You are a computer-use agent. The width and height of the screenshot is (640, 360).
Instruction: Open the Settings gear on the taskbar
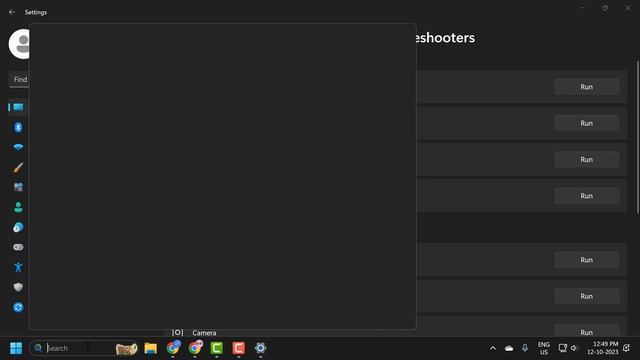[x=260, y=348]
